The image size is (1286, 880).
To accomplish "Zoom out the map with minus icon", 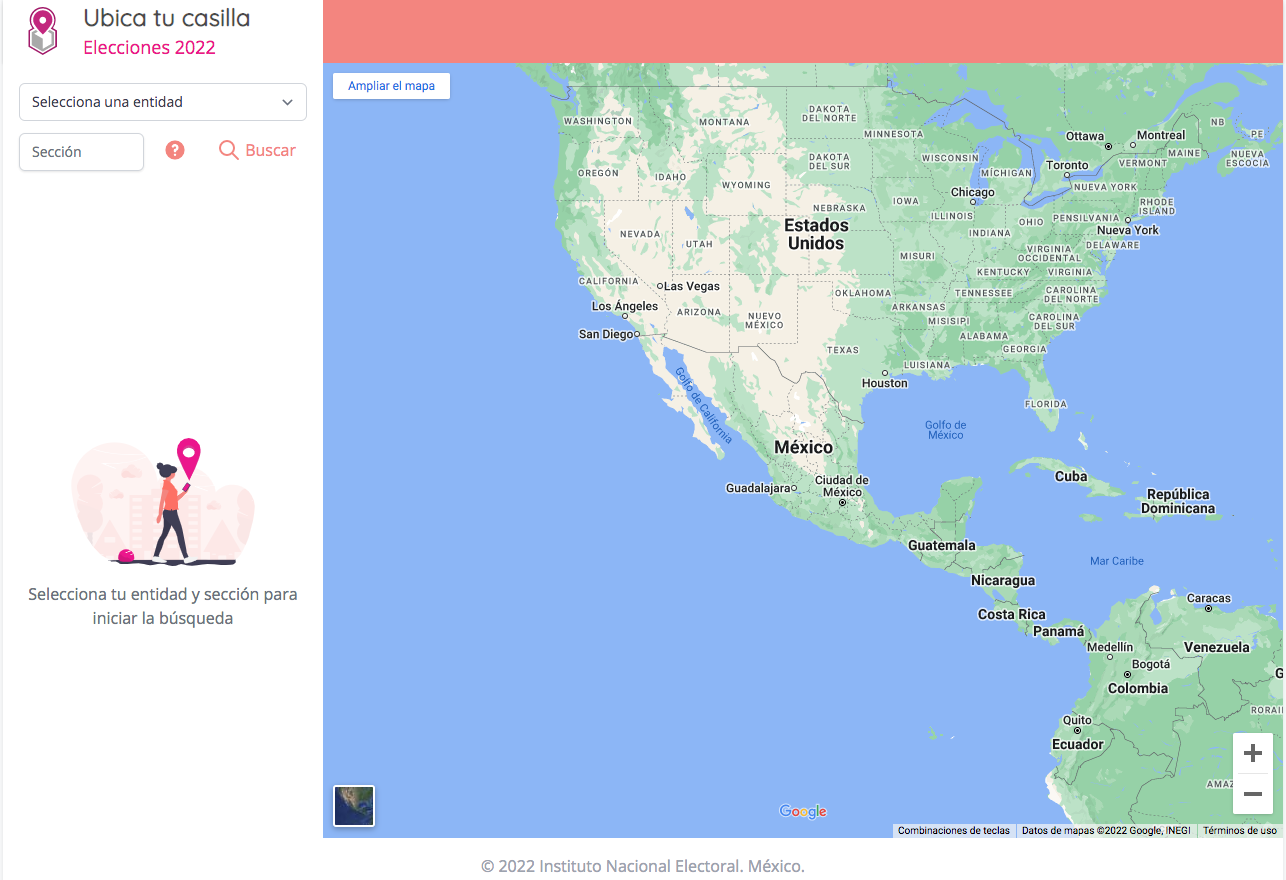I will [1252, 794].
